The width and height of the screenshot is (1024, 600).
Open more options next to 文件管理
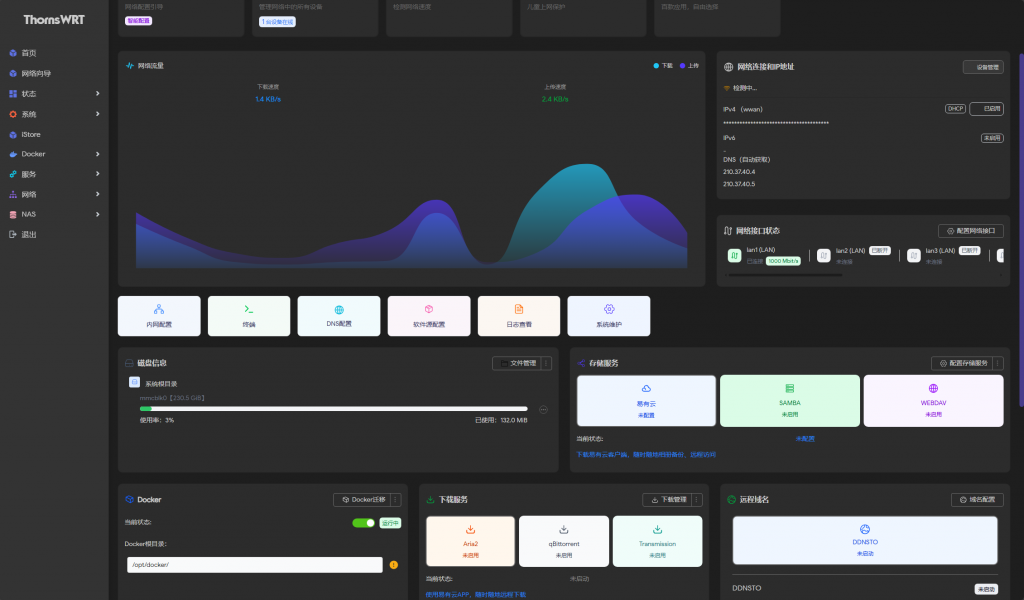[547, 363]
